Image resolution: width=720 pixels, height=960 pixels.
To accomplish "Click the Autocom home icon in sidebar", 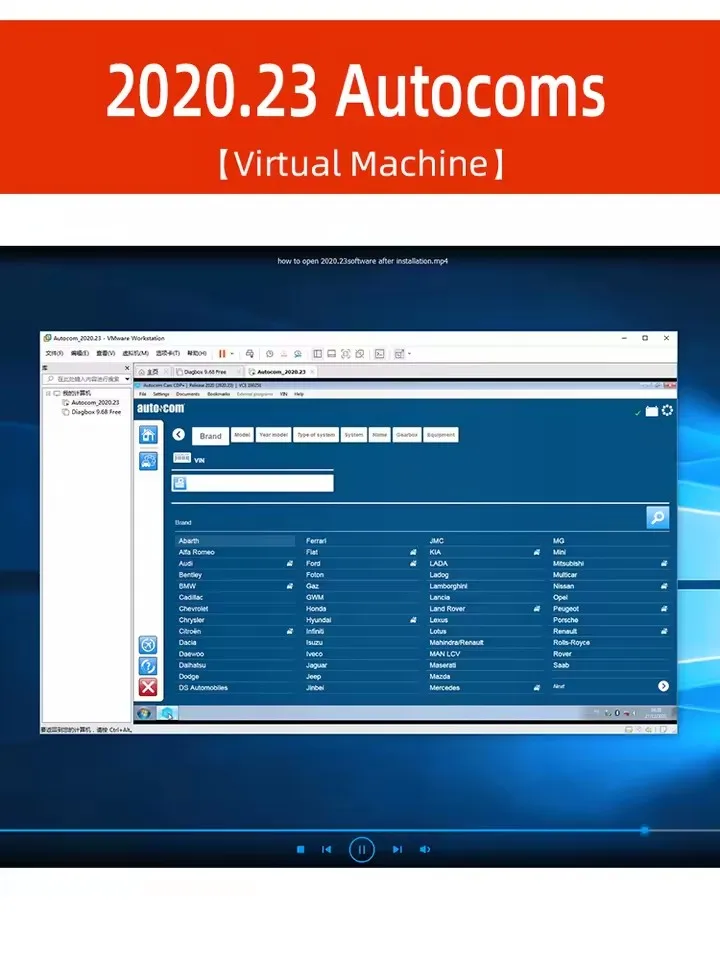I will pos(148,435).
